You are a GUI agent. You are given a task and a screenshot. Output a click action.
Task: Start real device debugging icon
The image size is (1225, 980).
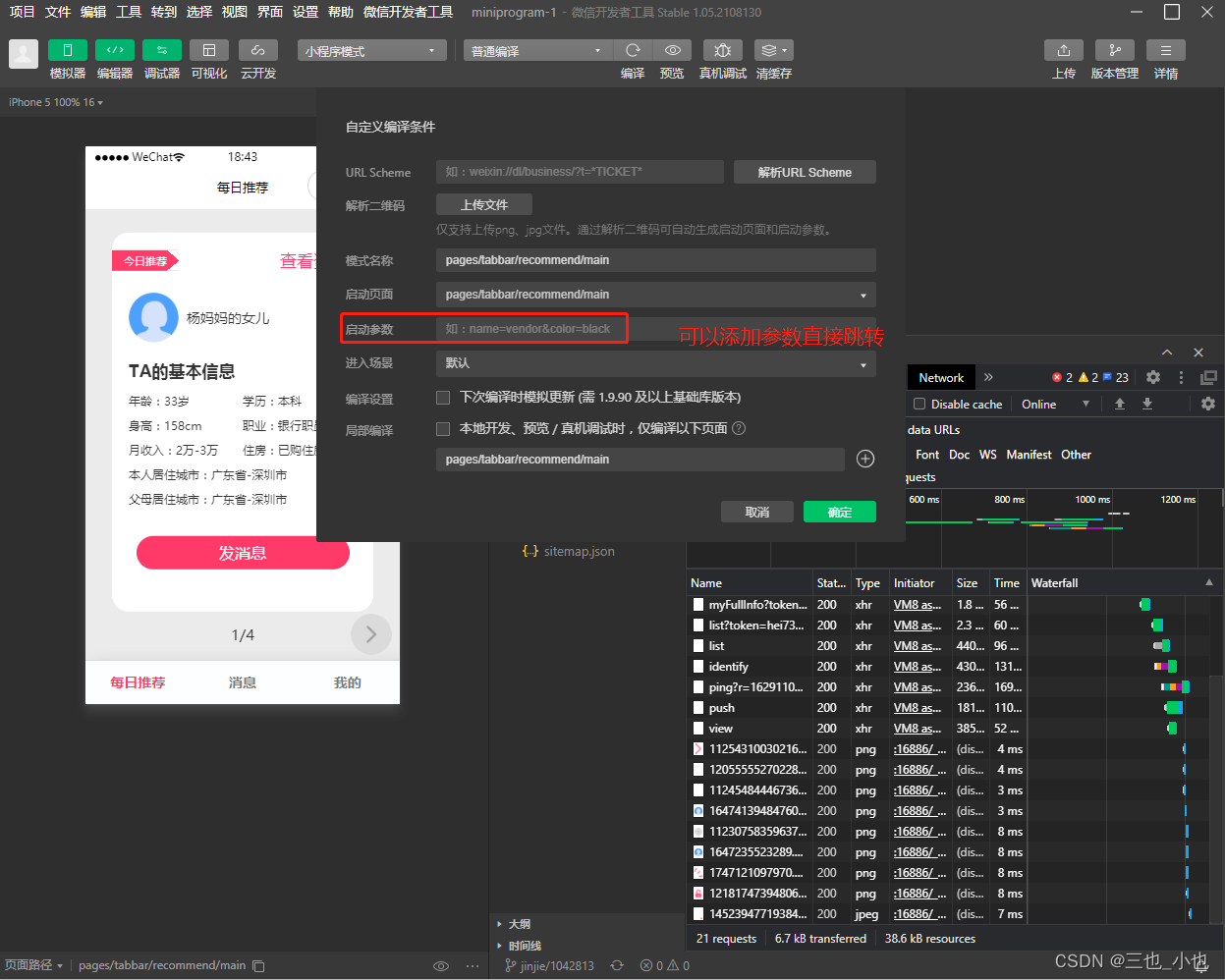click(x=723, y=50)
